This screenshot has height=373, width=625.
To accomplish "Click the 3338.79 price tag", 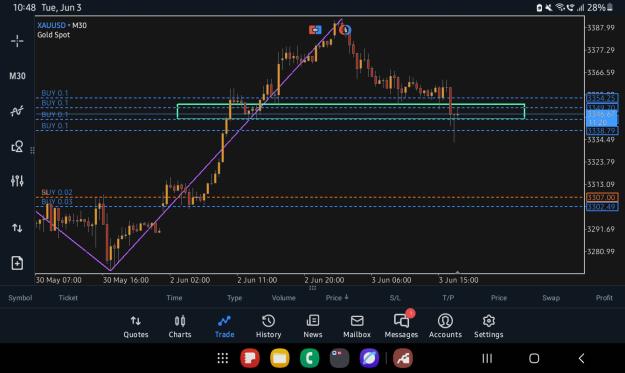I will 602,131.
